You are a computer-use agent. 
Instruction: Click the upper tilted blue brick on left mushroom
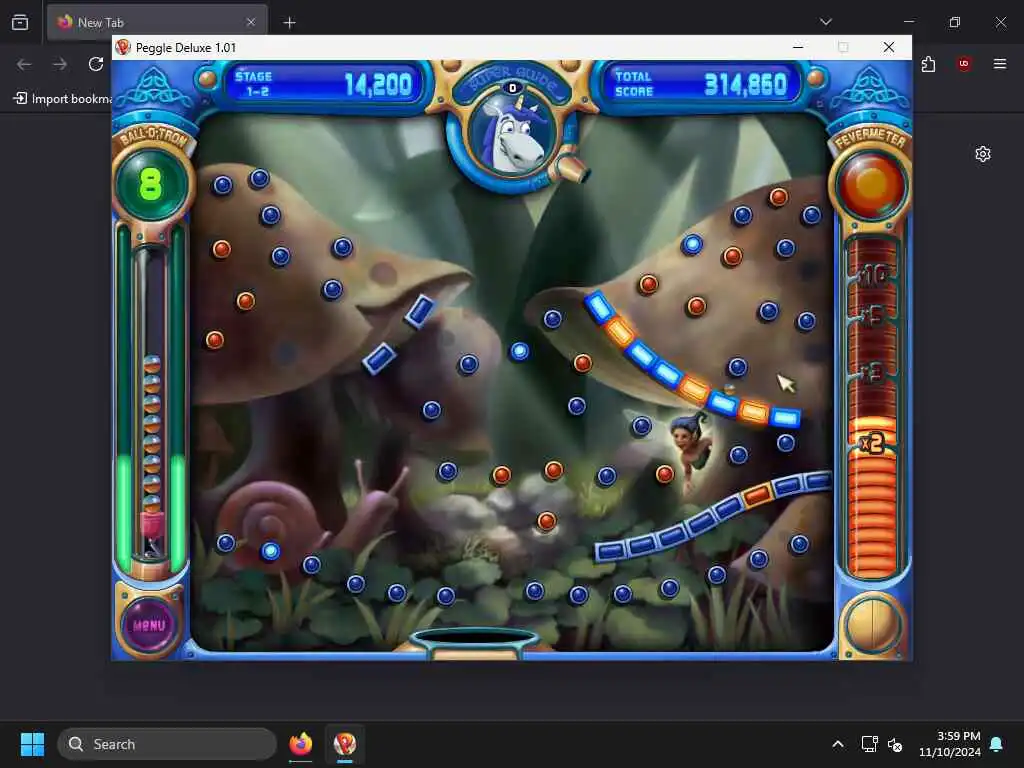420,310
